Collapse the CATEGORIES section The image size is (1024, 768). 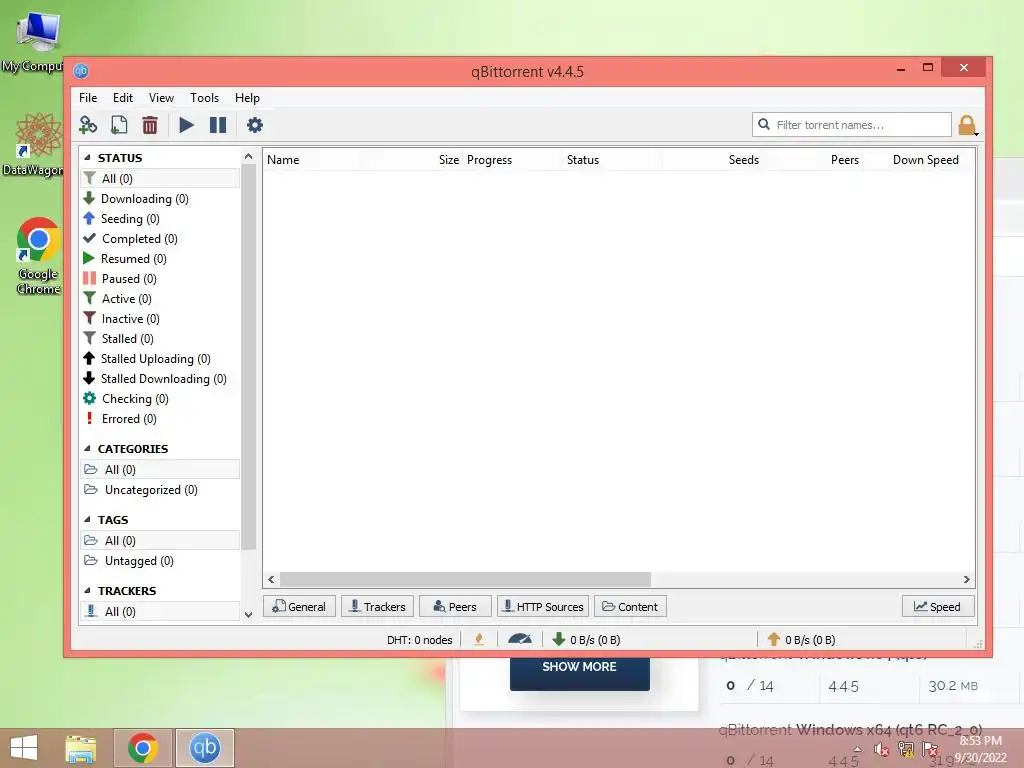pyautogui.click(x=88, y=448)
